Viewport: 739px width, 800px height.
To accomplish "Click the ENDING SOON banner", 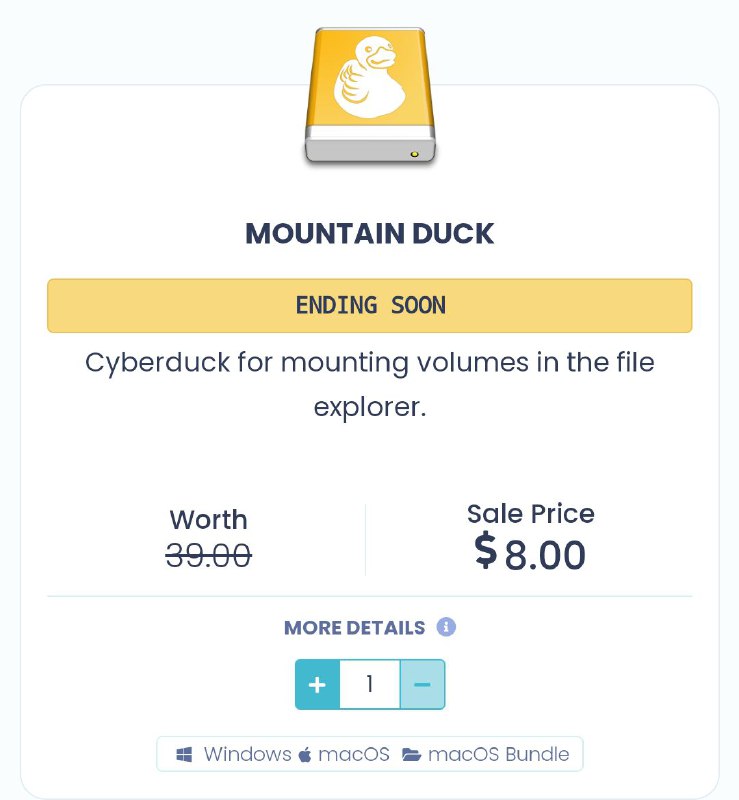I will point(370,305).
